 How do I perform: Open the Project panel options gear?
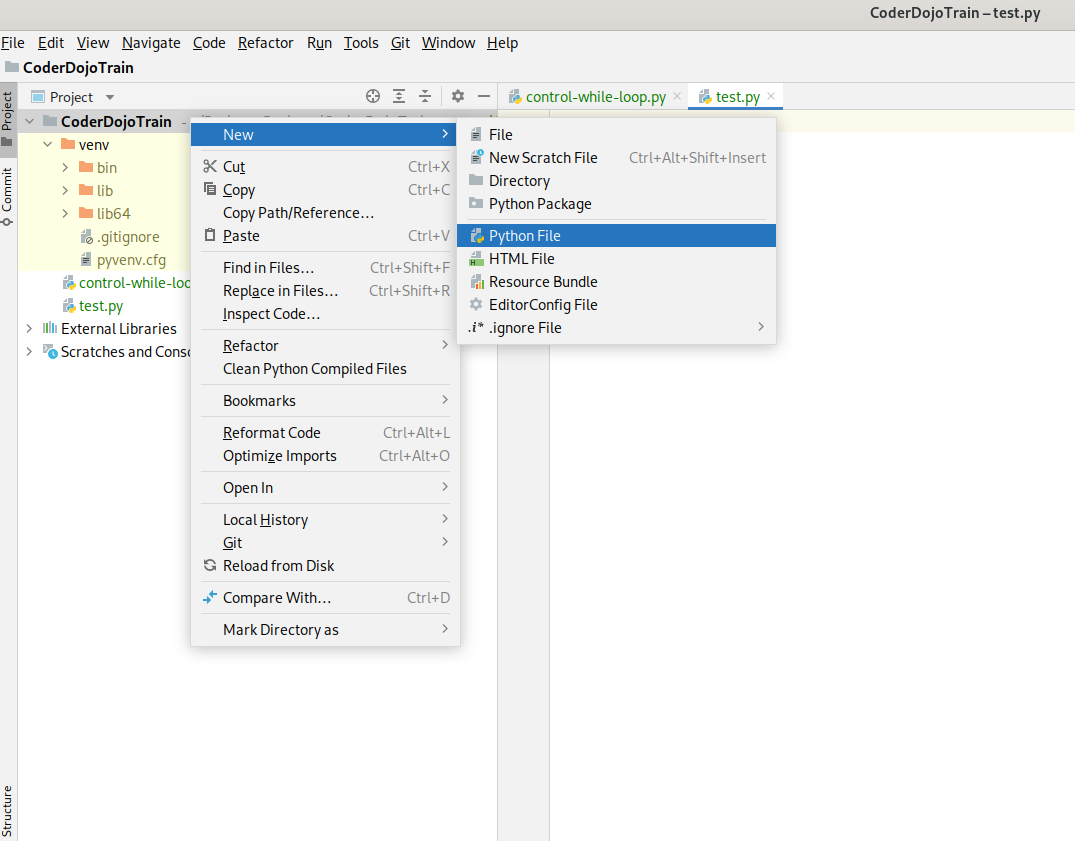[456, 96]
